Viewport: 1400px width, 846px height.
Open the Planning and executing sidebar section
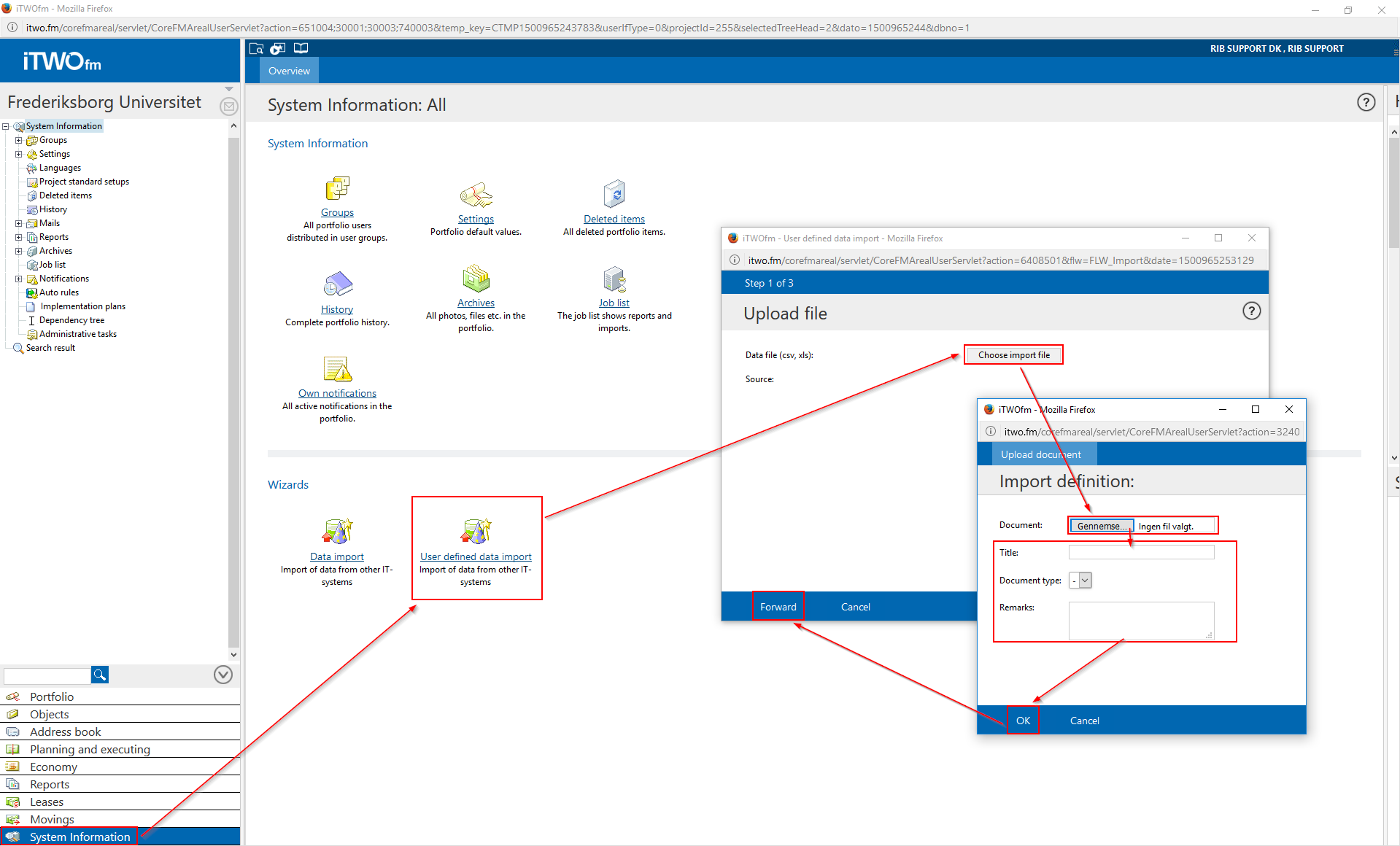point(90,749)
